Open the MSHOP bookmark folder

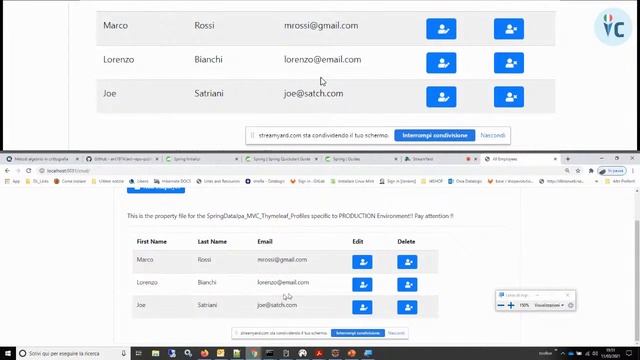click(432, 181)
